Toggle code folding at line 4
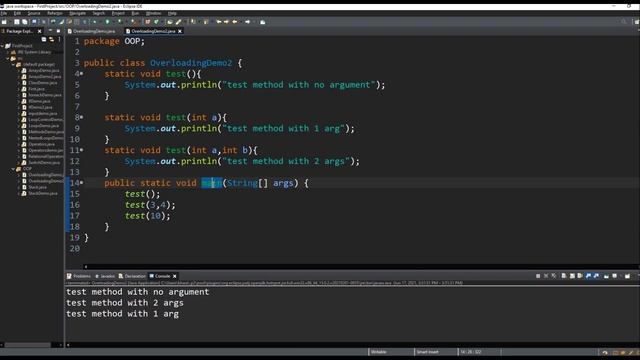Screen dimensions: 640x360 [82, 74]
